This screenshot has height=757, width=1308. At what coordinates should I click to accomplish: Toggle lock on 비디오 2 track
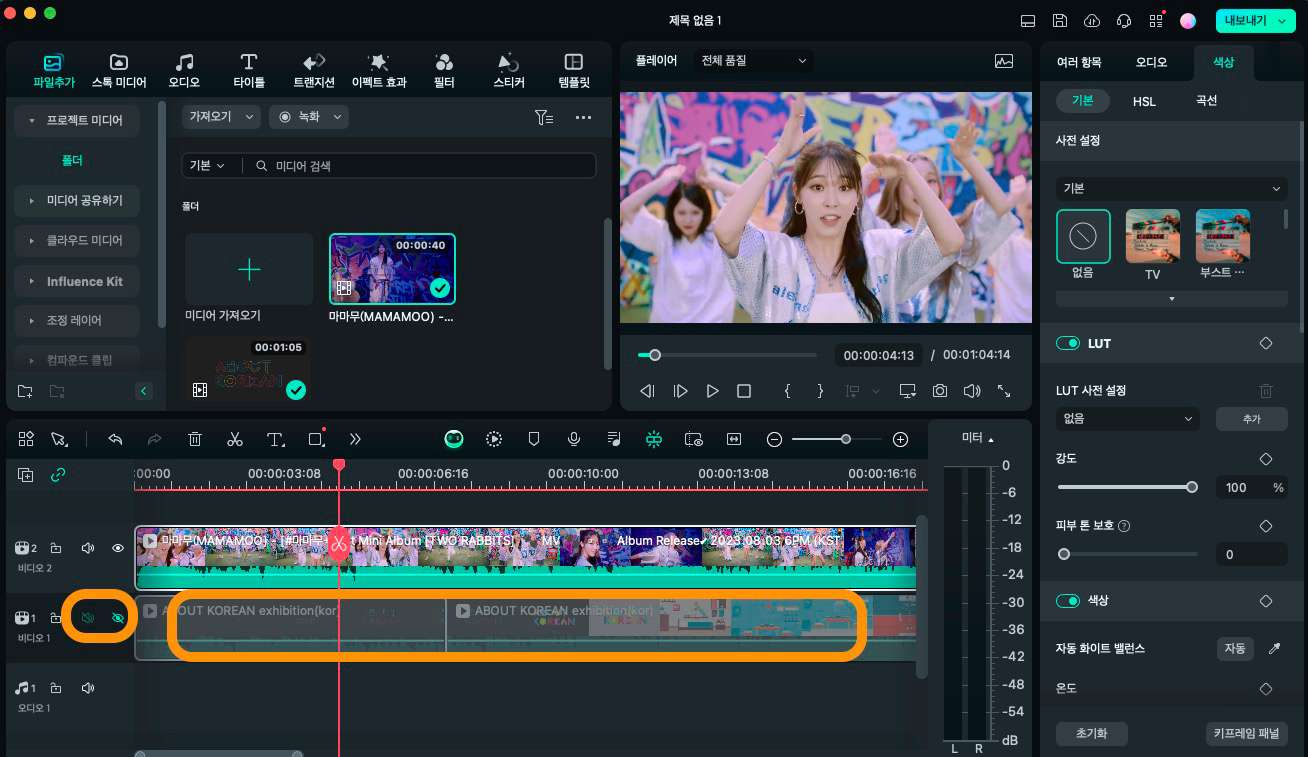coord(56,548)
